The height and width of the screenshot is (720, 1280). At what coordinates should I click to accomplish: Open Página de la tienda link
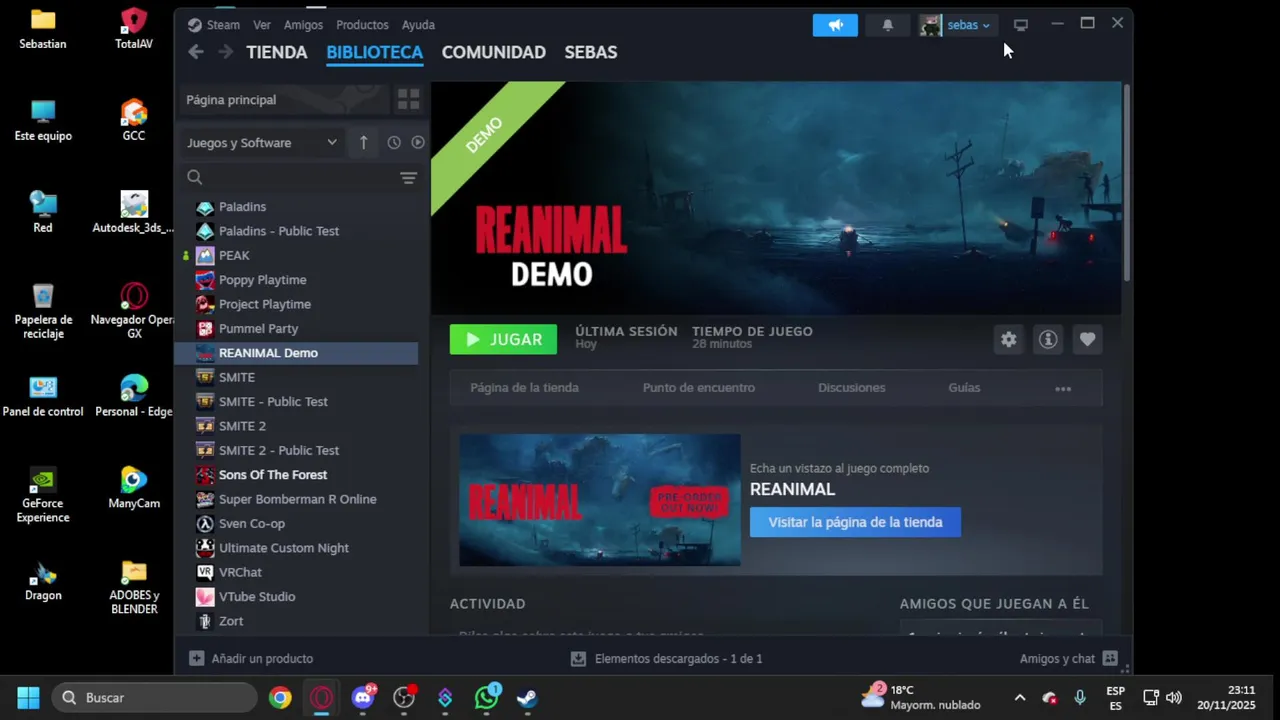[x=524, y=388]
